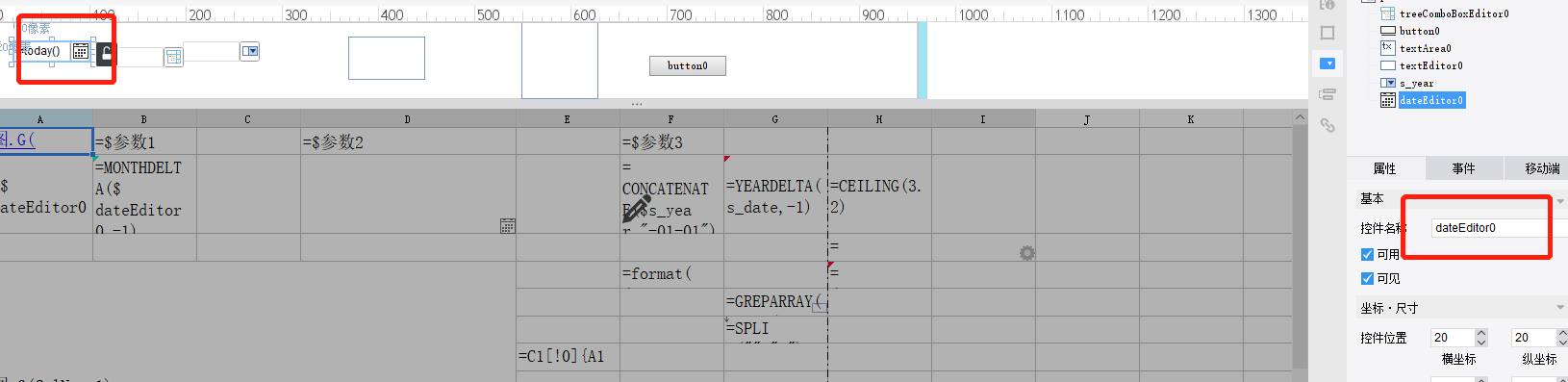
Task: Decrease the 横坐标 value with the down arrow
Action: (x=1481, y=343)
